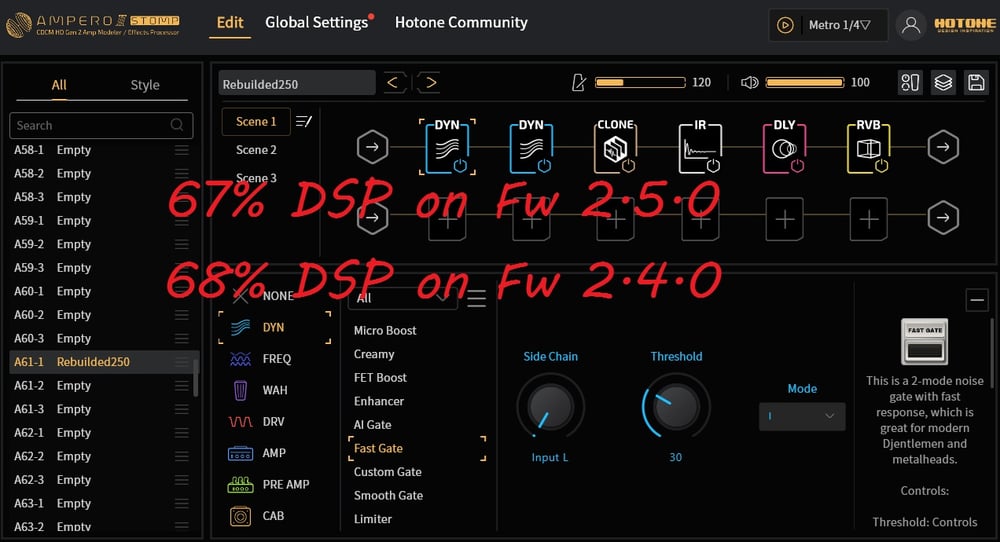Viewport: 1000px width, 542px height.
Task: Open the A60-3 Empty row menu handle
Action: coord(182,338)
